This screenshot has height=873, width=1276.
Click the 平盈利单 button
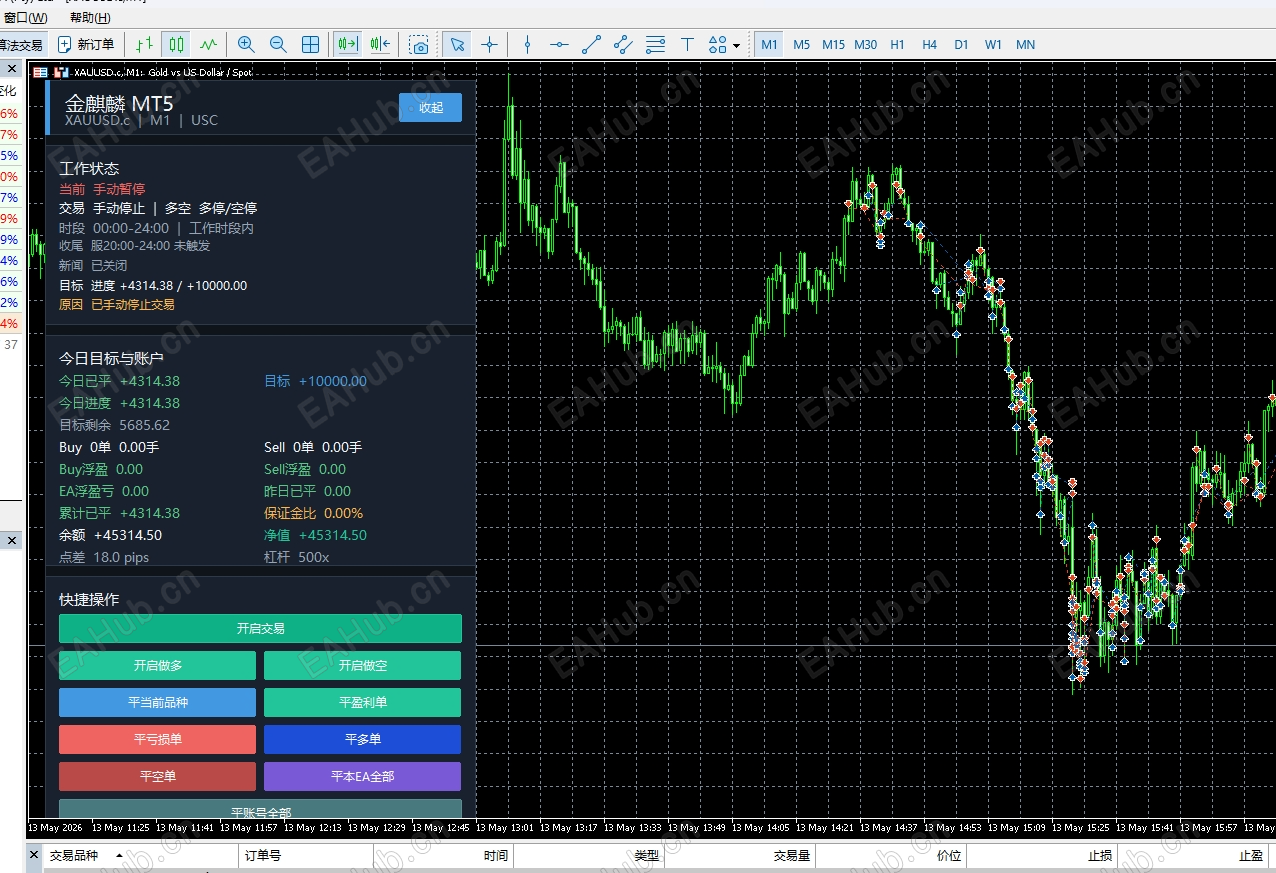pyautogui.click(x=362, y=702)
